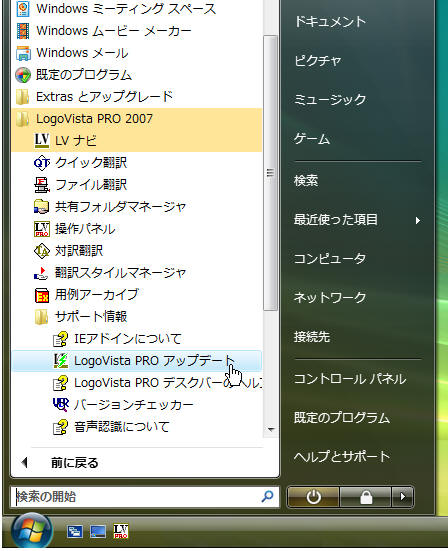The width and height of the screenshot is (448, 551).
Task: Launch 用例アーカイブ Ex icon
Action: click(42, 295)
